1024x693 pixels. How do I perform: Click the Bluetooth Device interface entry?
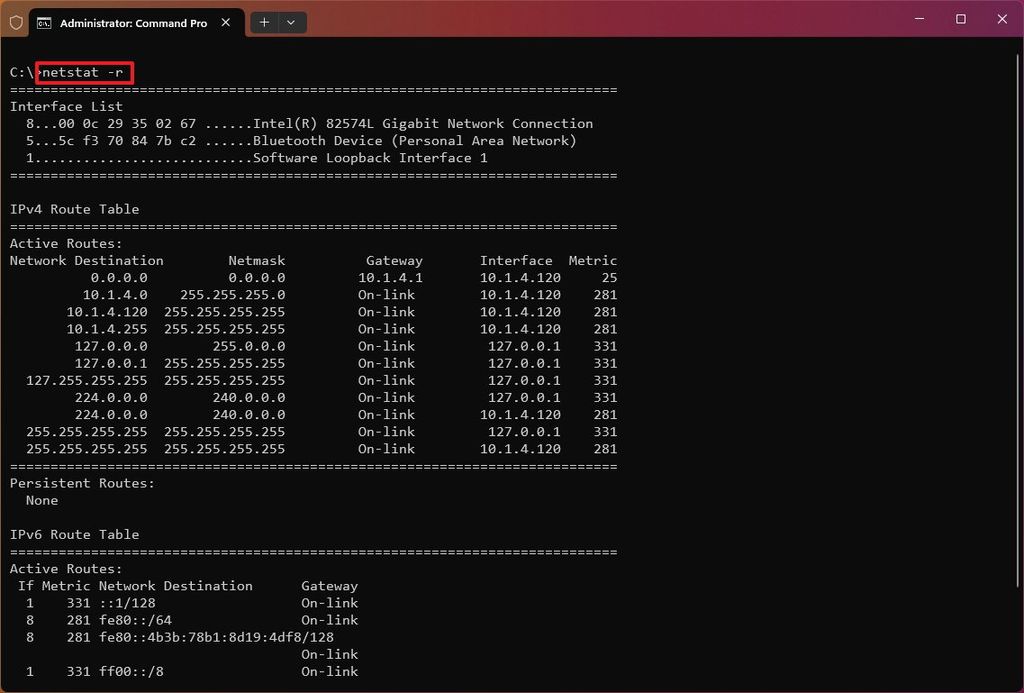290,140
